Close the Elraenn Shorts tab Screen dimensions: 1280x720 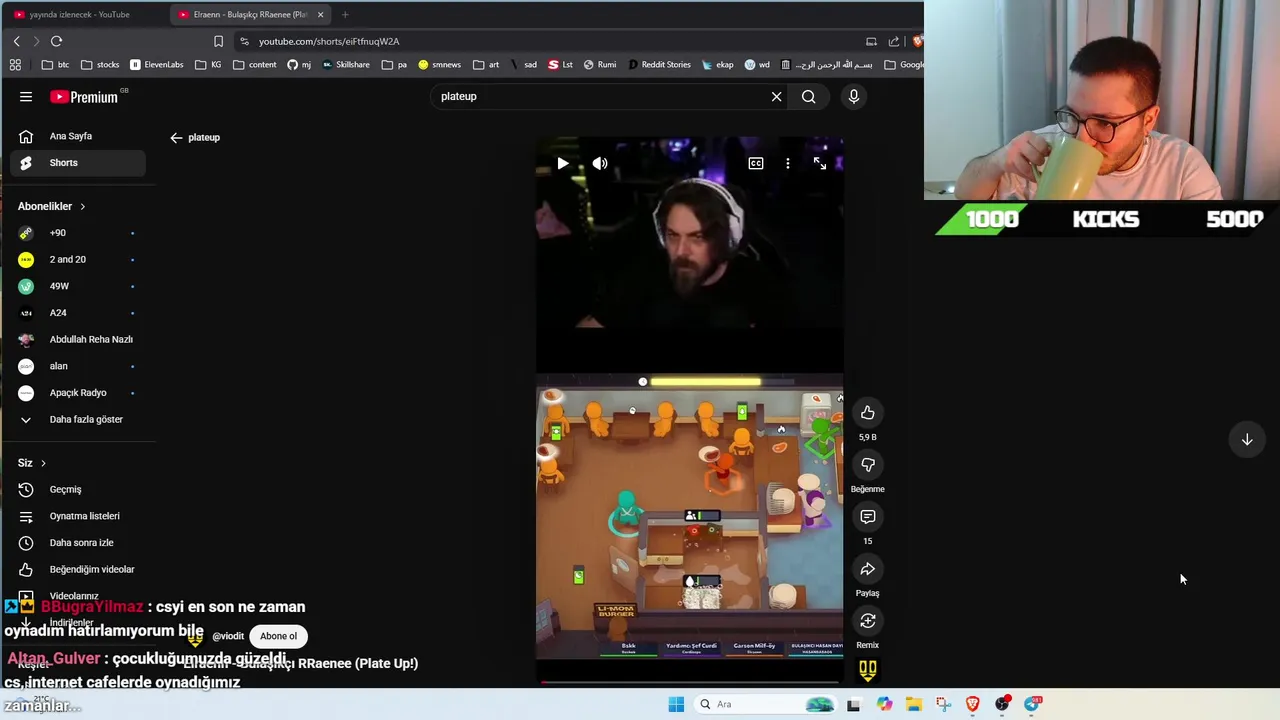[x=320, y=15]
